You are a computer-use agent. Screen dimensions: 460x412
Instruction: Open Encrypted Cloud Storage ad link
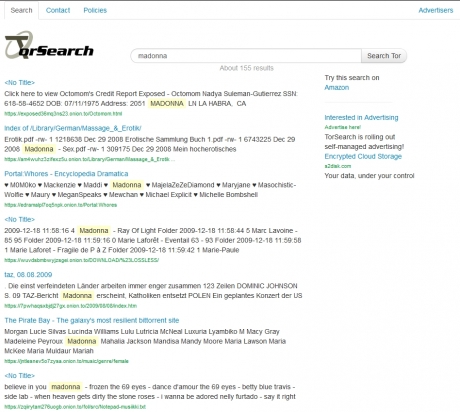(x=363, y=156)
